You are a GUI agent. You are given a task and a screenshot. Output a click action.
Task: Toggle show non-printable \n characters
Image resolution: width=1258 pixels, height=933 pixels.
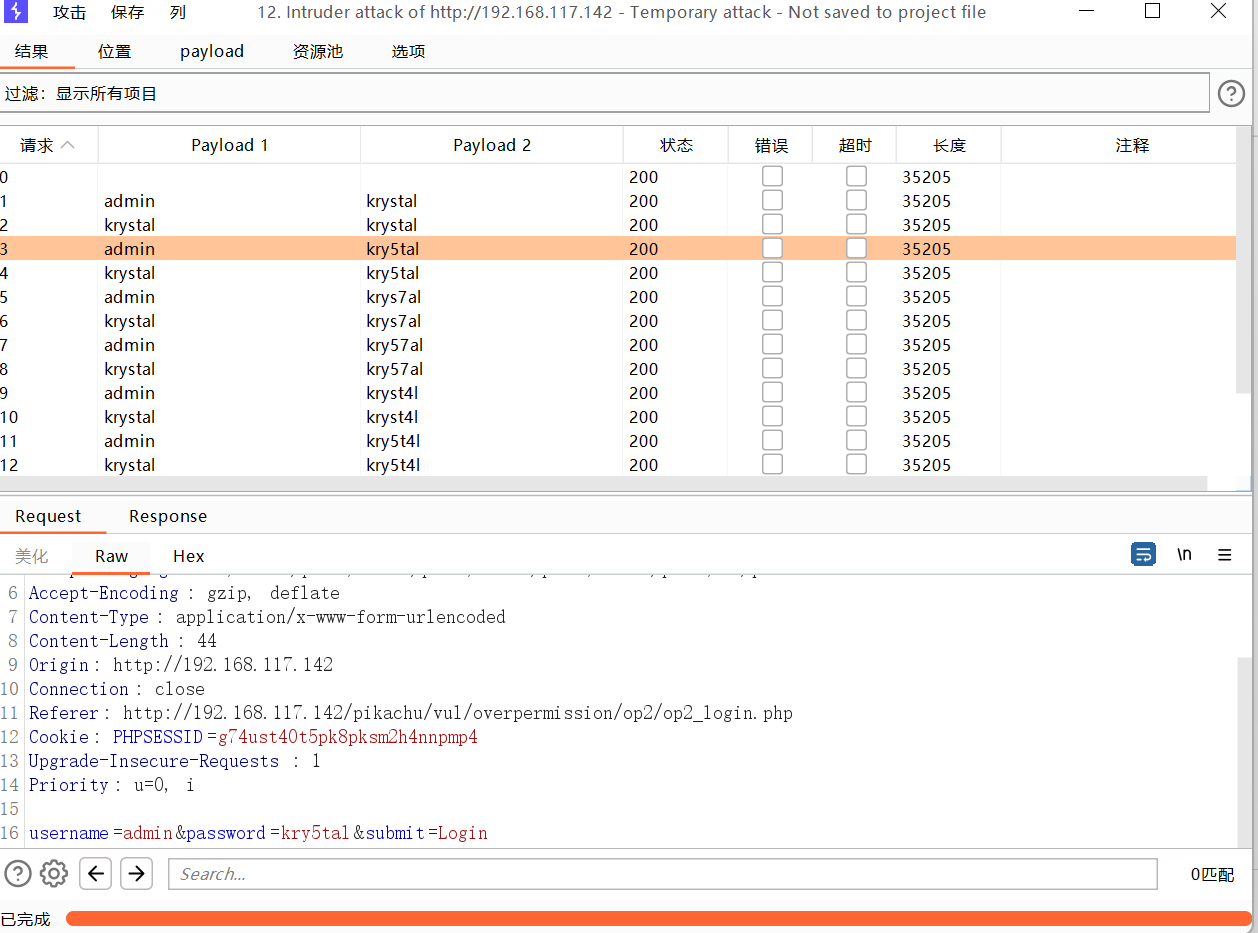[x=1184, y=554]
